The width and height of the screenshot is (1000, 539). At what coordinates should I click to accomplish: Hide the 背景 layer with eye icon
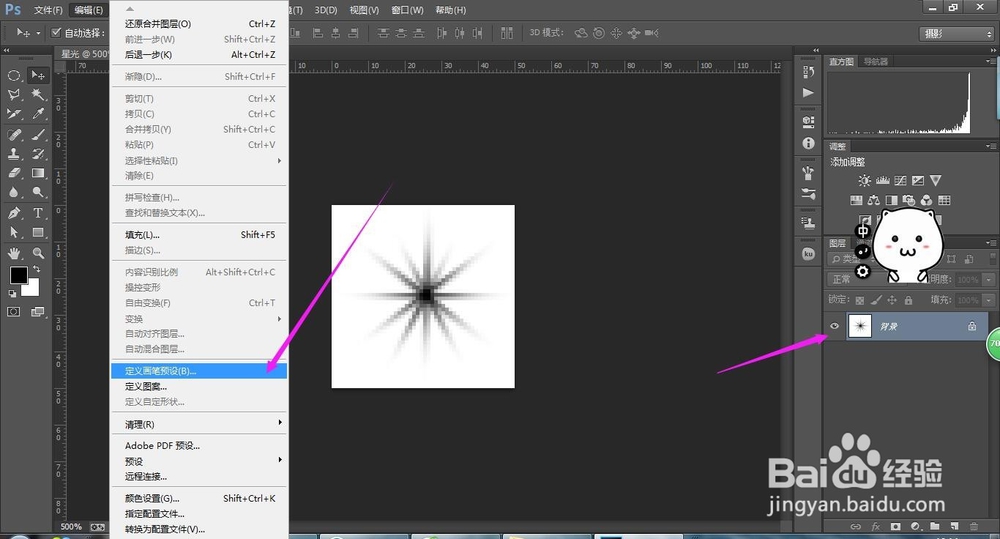834,326
